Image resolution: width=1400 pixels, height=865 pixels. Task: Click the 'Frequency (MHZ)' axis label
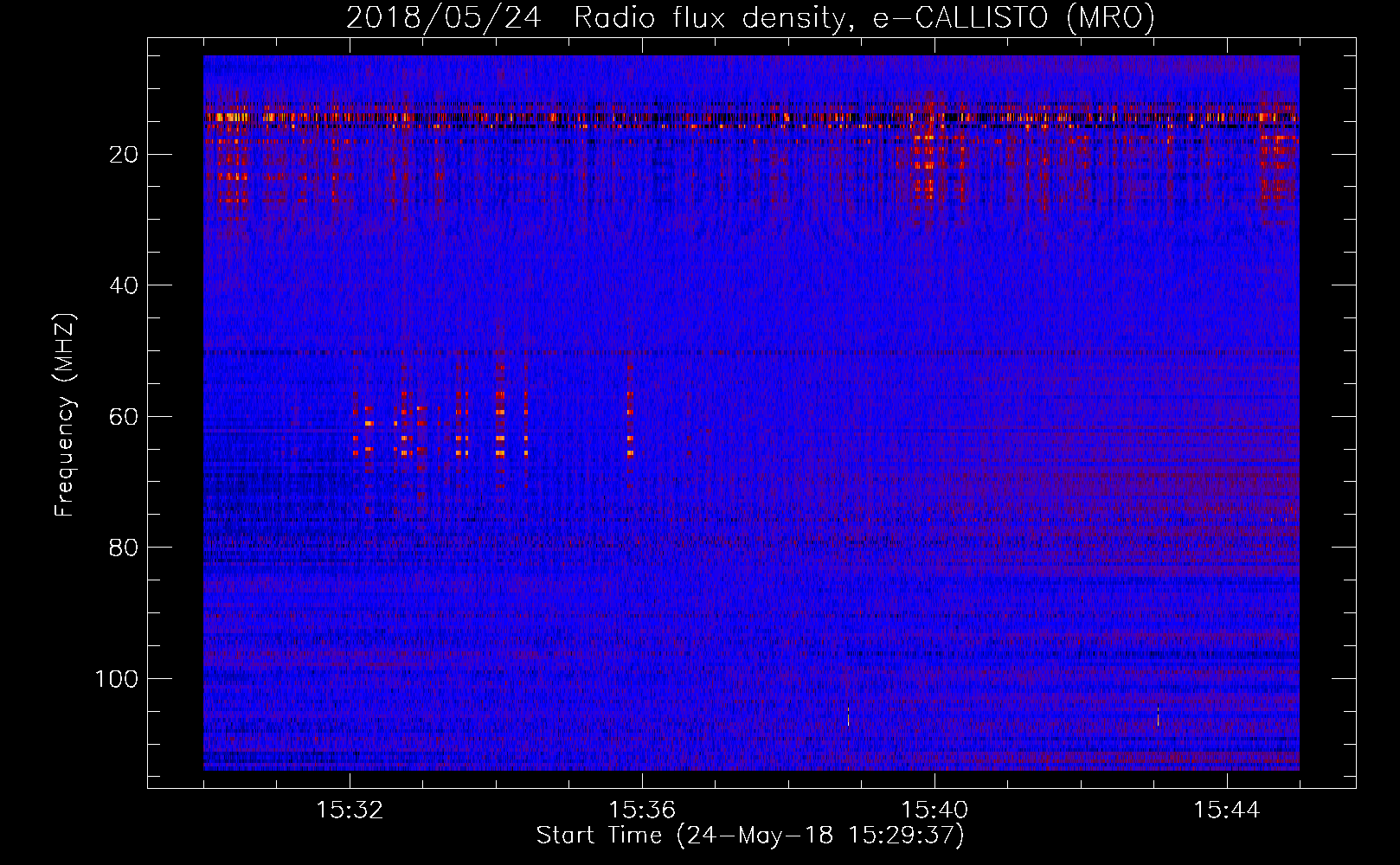tap(65, 415)
